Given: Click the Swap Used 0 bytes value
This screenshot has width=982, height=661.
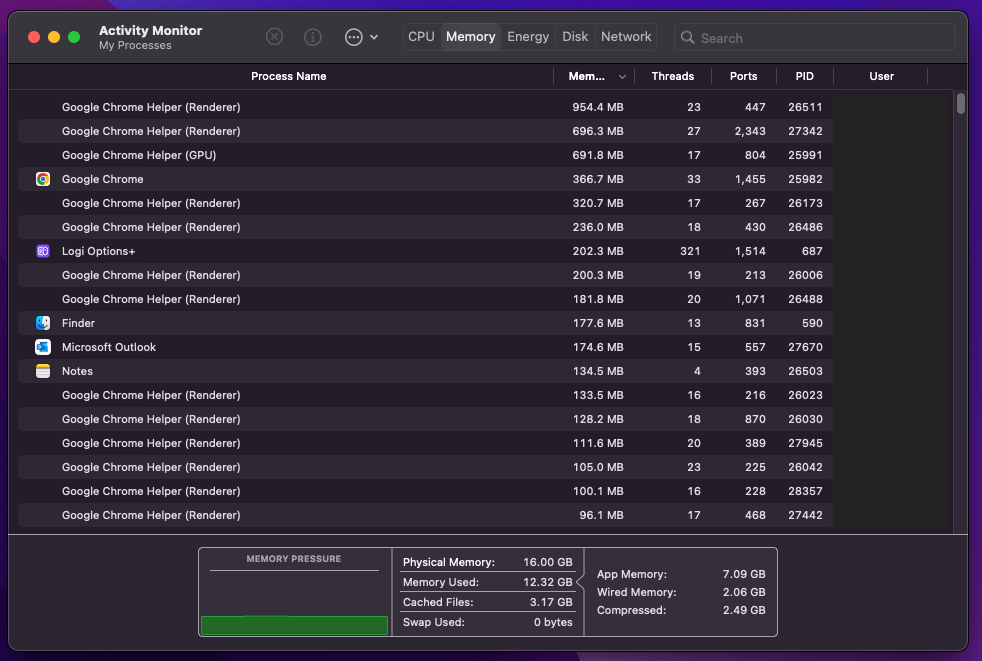Looking at the screenshot, I should (553, 622).
